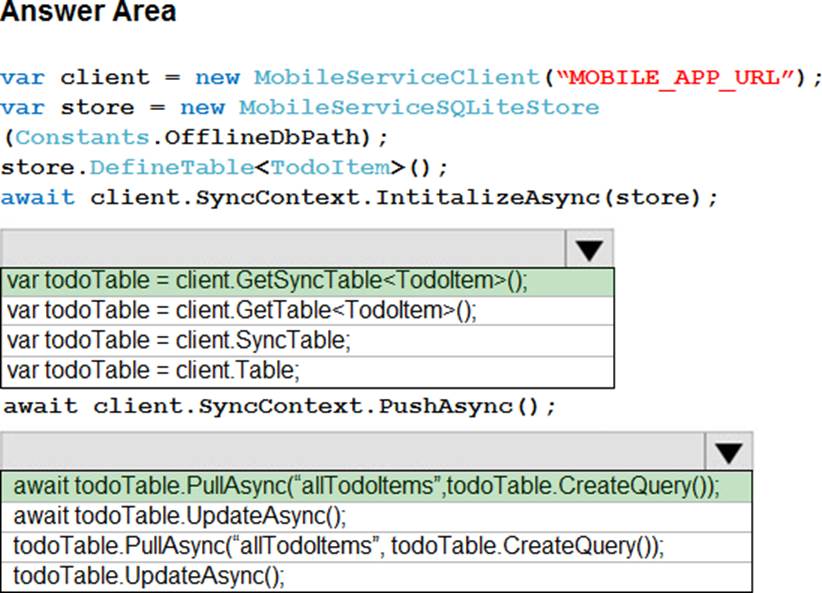Click the 'await client.SyncContext.PushAsync();' line
822x593 pixels.
click(280, 407)
